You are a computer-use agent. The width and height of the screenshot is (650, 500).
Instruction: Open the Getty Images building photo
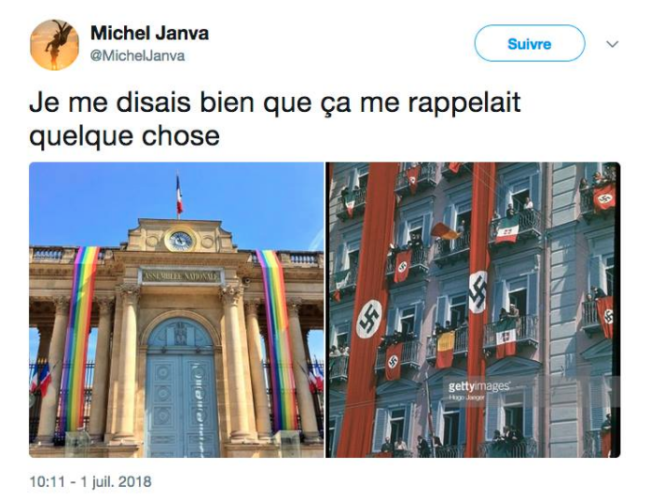pos(473,310)
